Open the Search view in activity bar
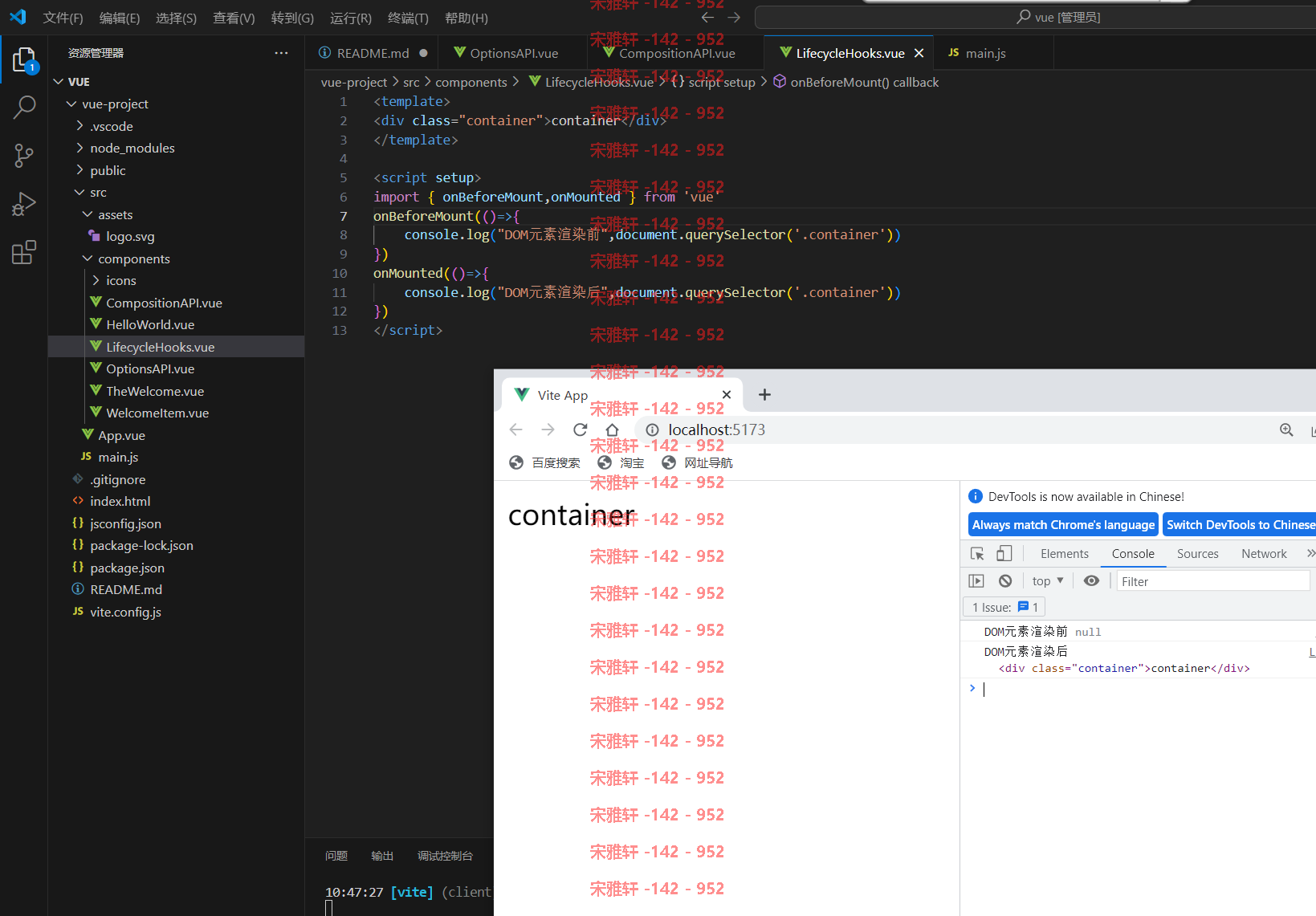Image resolution: width=1316 pixels, height=916 pixels. (24, 107)
